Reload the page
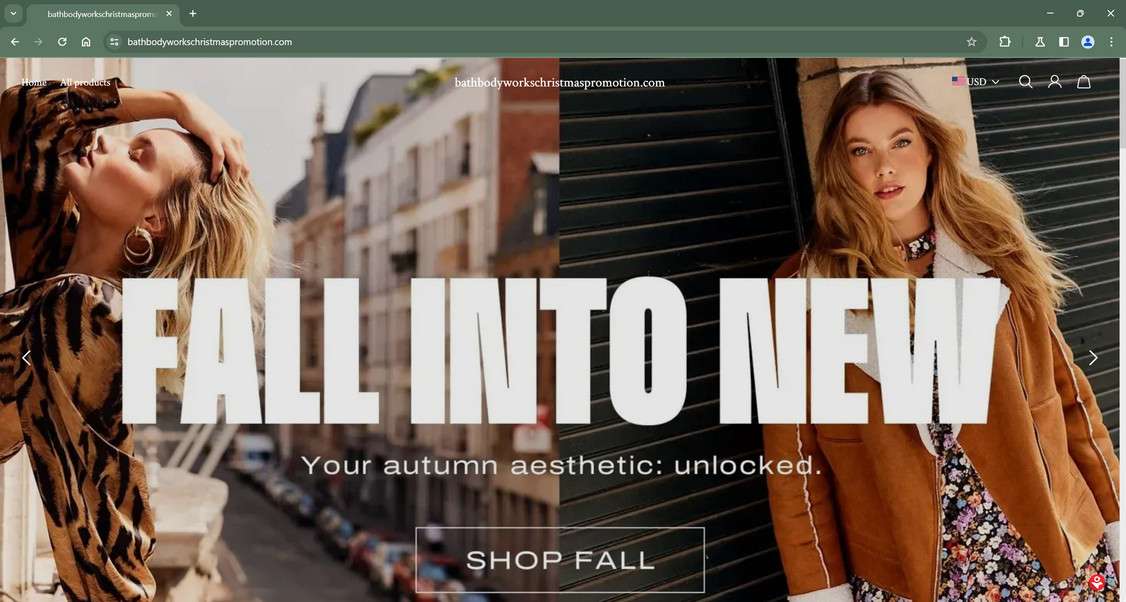The image size is (1126, 602). tap(62, 42)
